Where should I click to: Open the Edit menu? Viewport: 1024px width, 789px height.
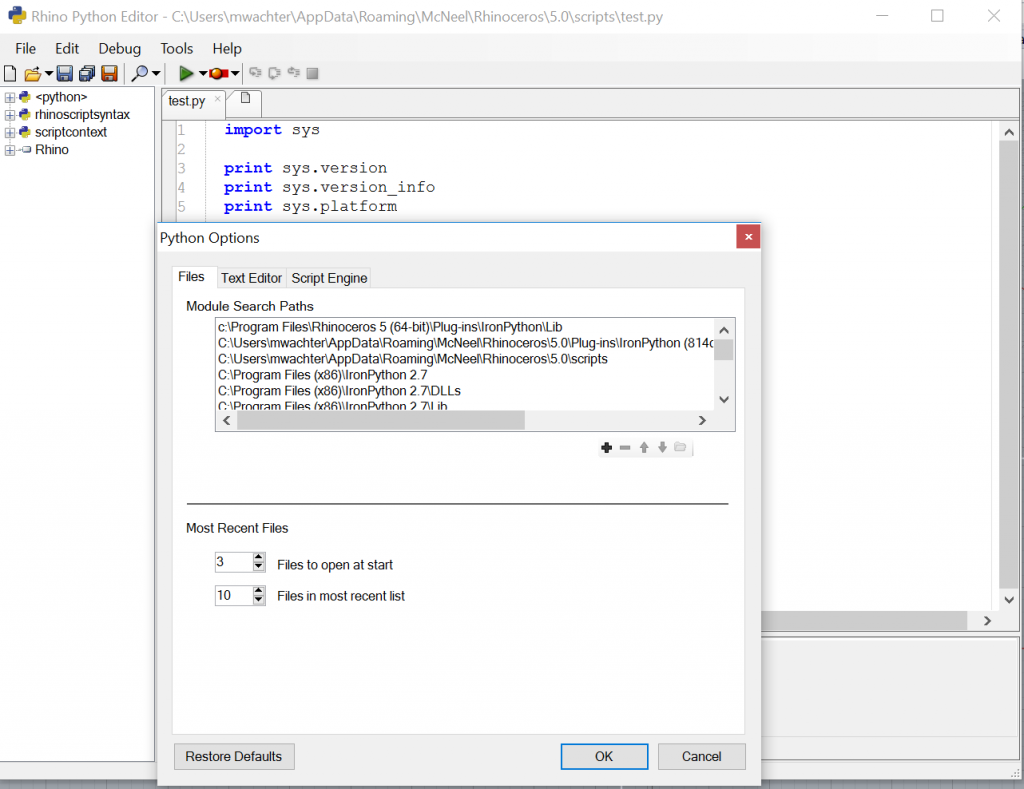[x=67, y=49]
